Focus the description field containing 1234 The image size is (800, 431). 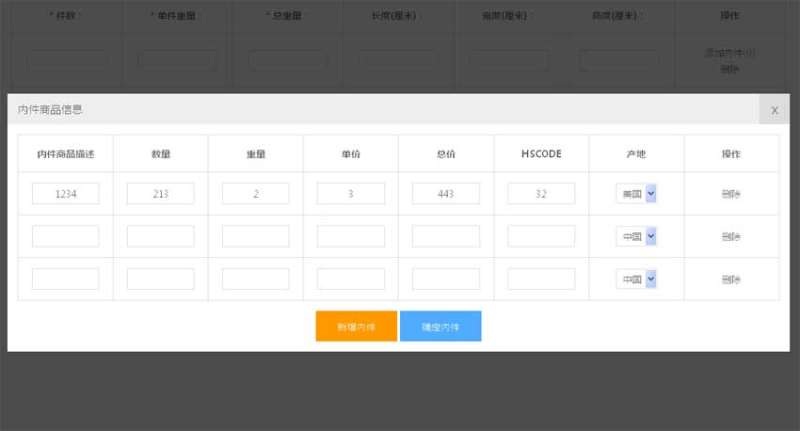[x=65, y=194]
